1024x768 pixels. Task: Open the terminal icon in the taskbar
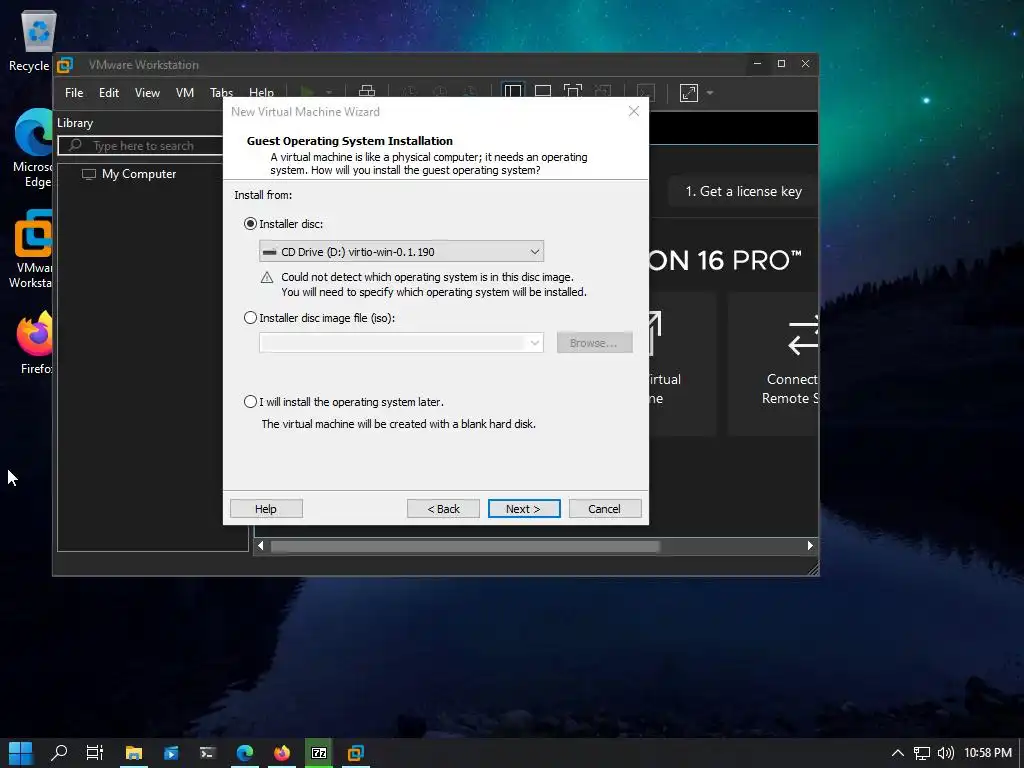coord(208,753)
